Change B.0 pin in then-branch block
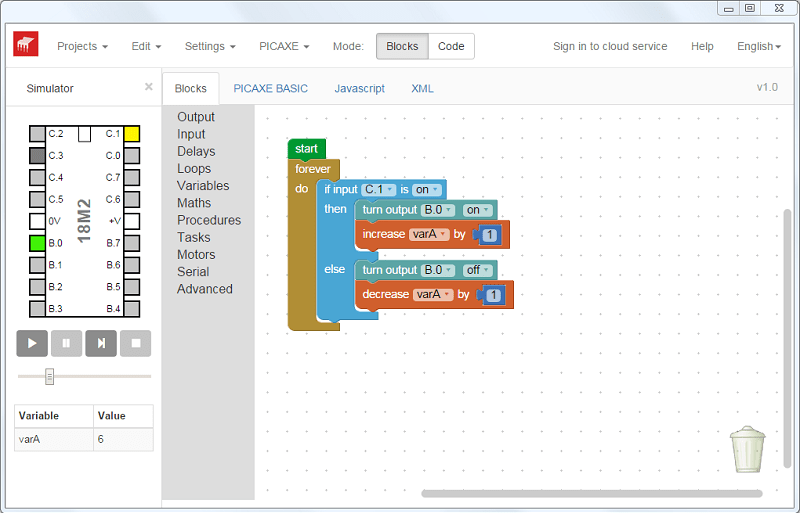Image resolution: width=800 pixels, height=513 pixels. [438, 210]
